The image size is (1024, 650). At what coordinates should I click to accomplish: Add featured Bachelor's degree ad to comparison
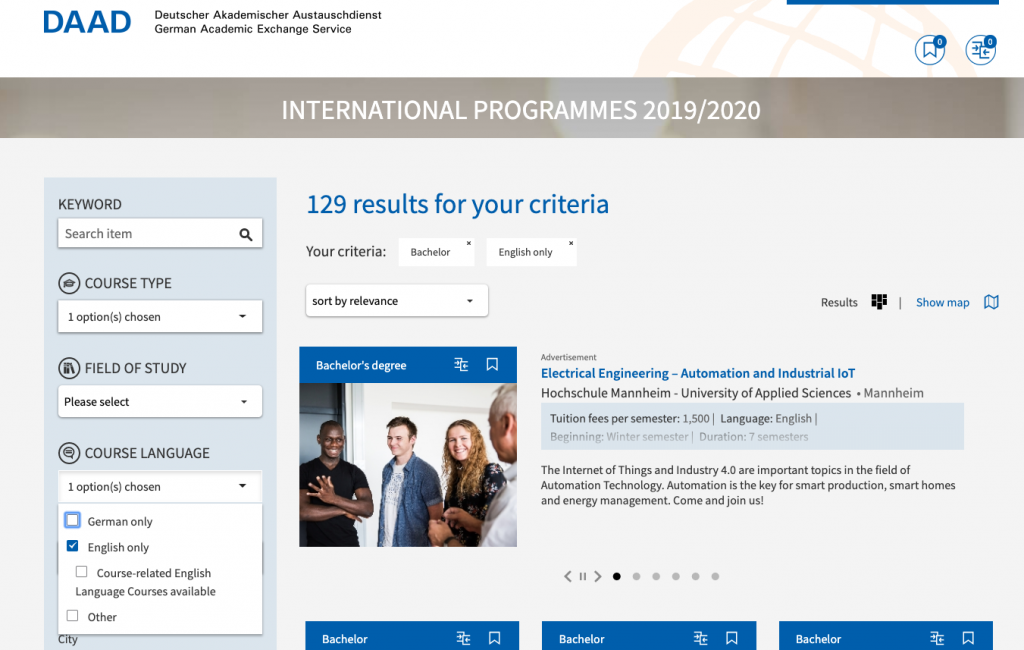click(461, 365)
